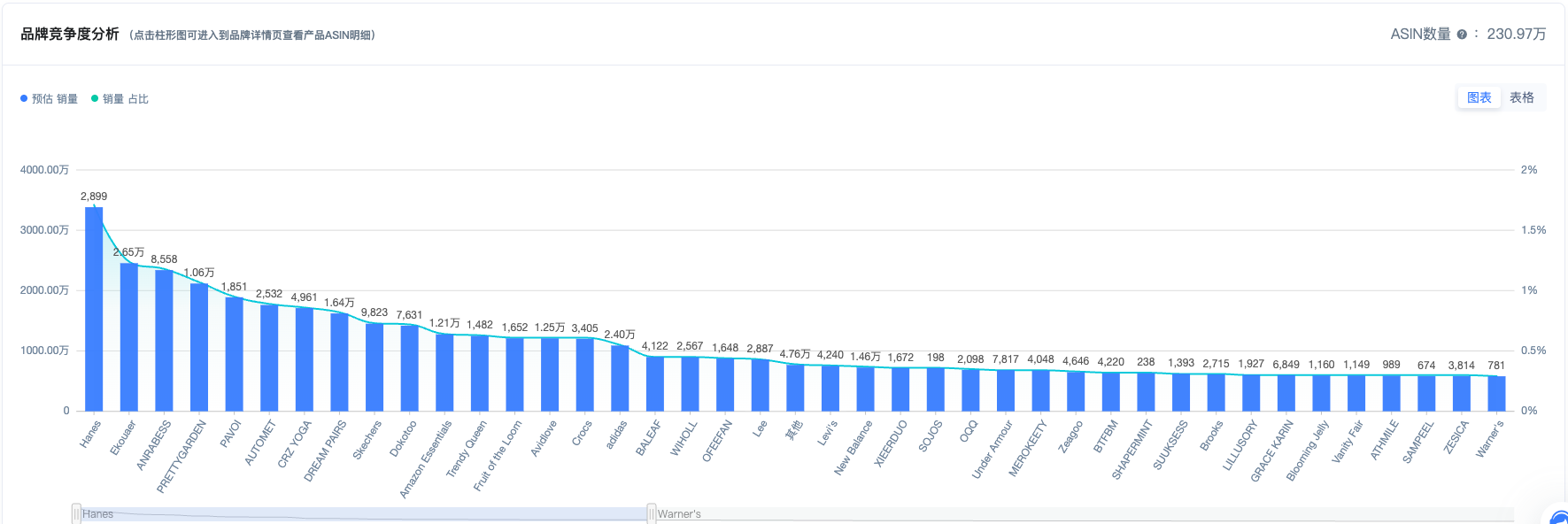This screenshot has width=1568, height=524.
Task: Click the PAVOI bar
Action: pyautogui.click(x=234, y=354)
